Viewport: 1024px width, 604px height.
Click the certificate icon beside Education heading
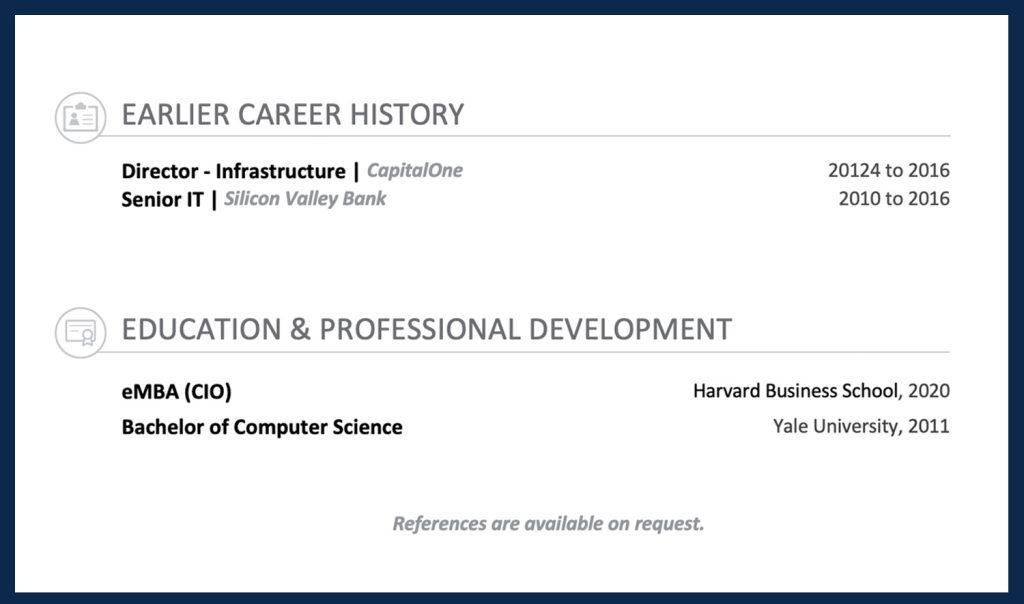[x=80, y=333]
